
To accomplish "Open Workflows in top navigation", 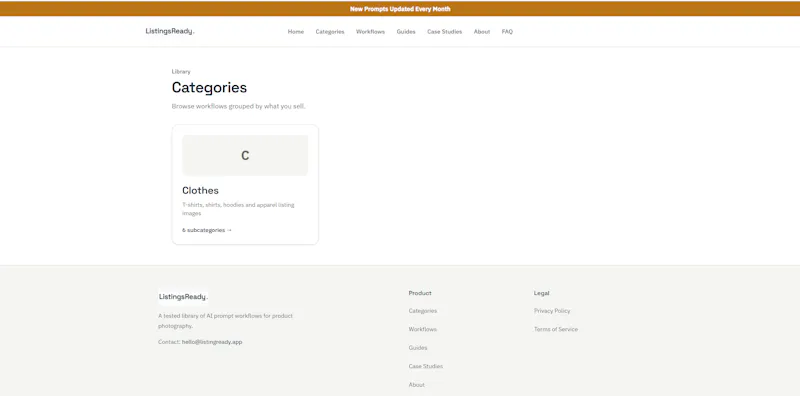I will click(x=370, y=32).
